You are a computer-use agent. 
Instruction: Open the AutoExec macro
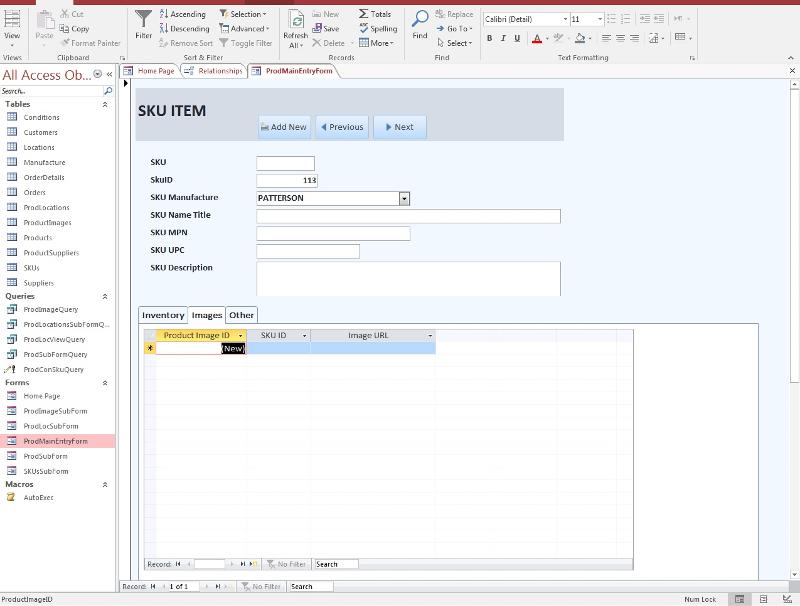click(38, 497)
